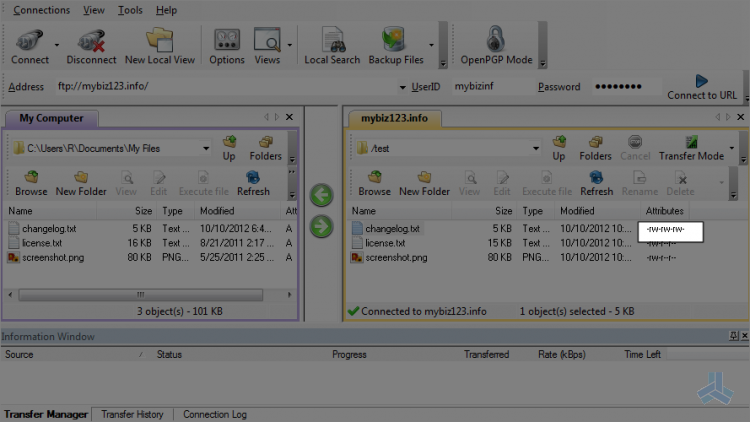This screenshot has width=750, height=422.
Task: Select the My Computer tab
Action: pos(51,118)
